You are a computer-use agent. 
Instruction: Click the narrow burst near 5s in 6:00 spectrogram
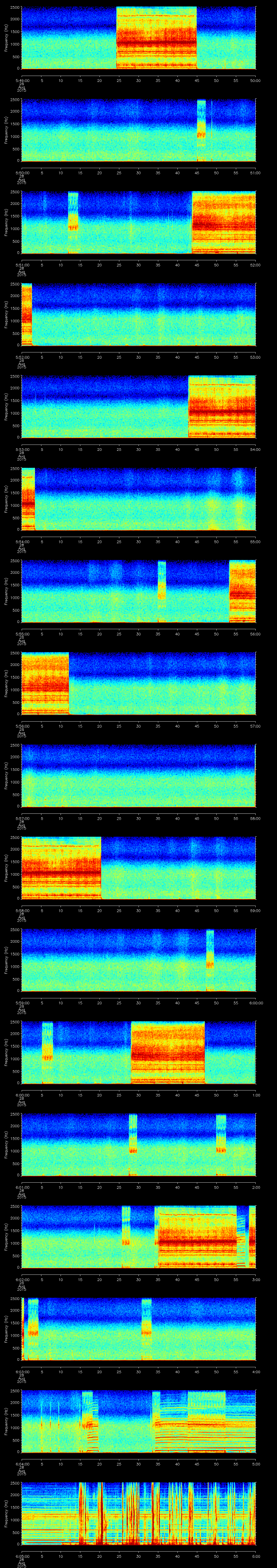pos(47,1052)
